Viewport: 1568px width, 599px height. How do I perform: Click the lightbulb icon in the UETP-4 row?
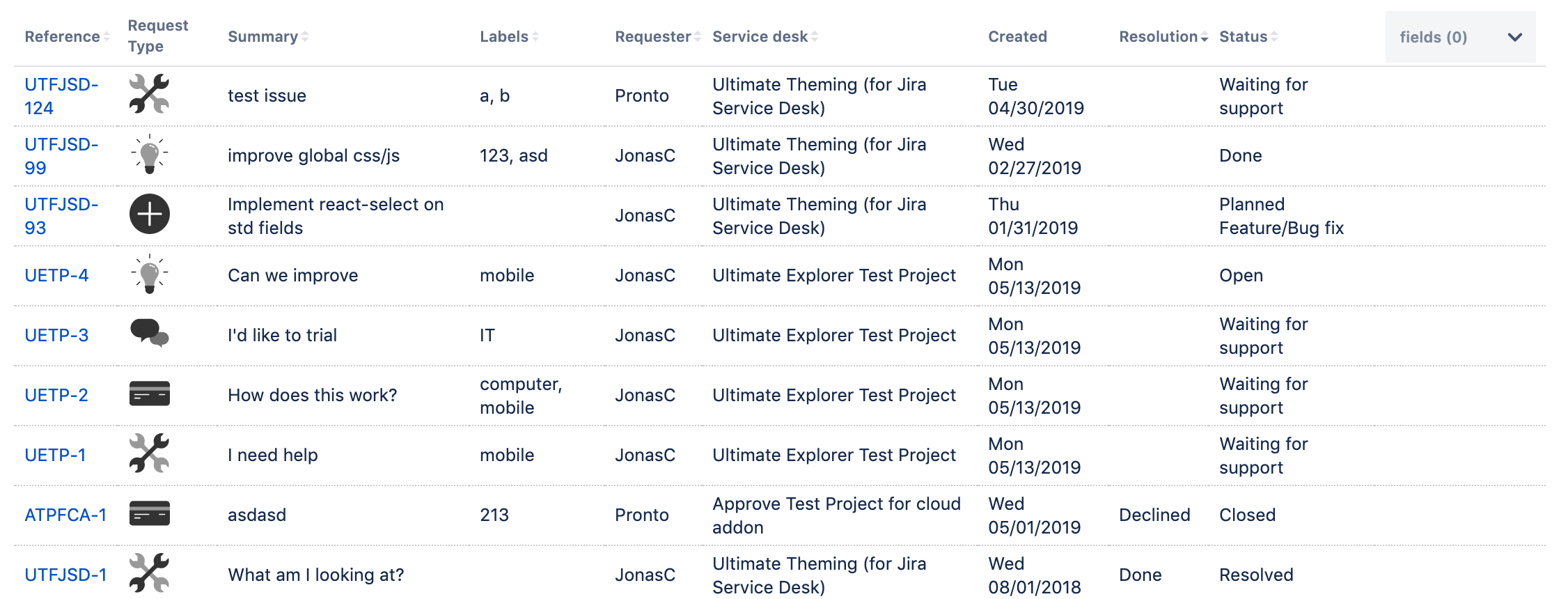[x=149, y=274]
